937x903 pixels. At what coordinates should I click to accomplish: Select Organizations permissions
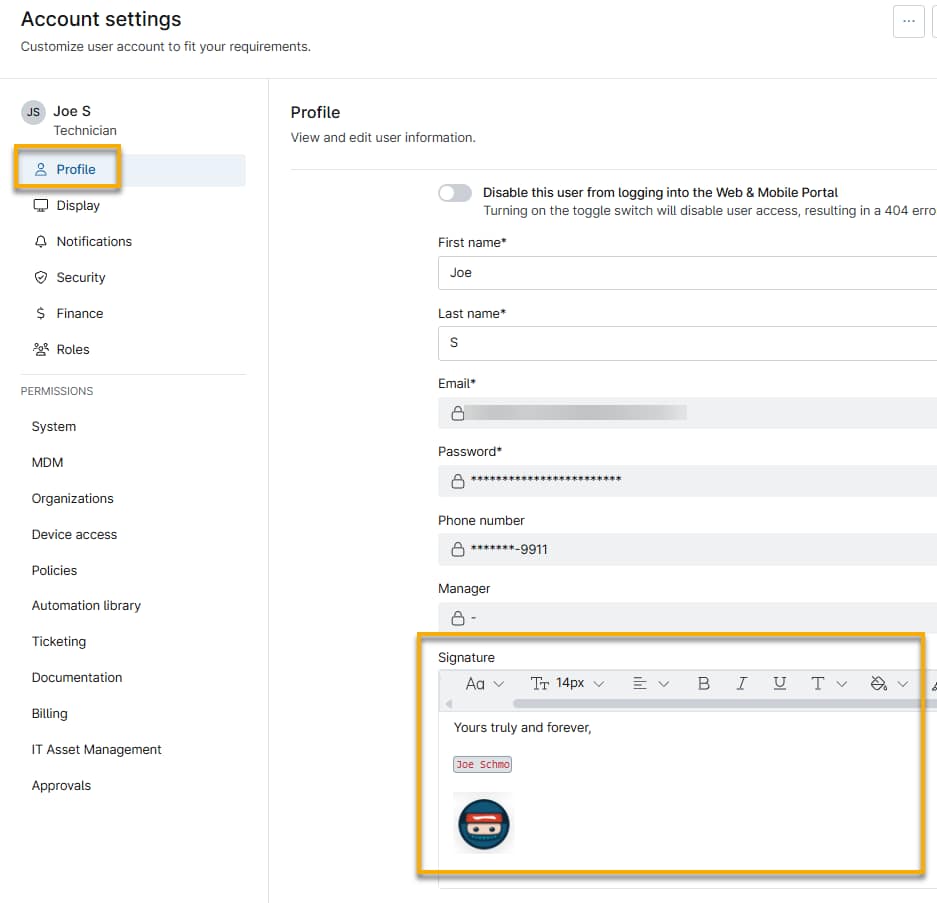click(x=72, y=498)
